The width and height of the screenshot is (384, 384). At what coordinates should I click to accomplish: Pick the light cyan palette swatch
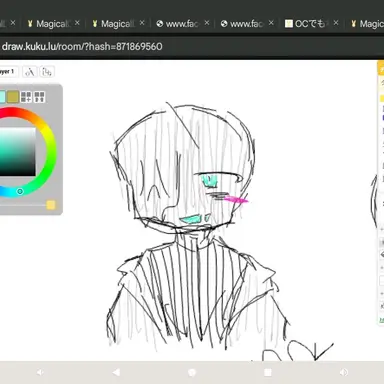[2, 97]
